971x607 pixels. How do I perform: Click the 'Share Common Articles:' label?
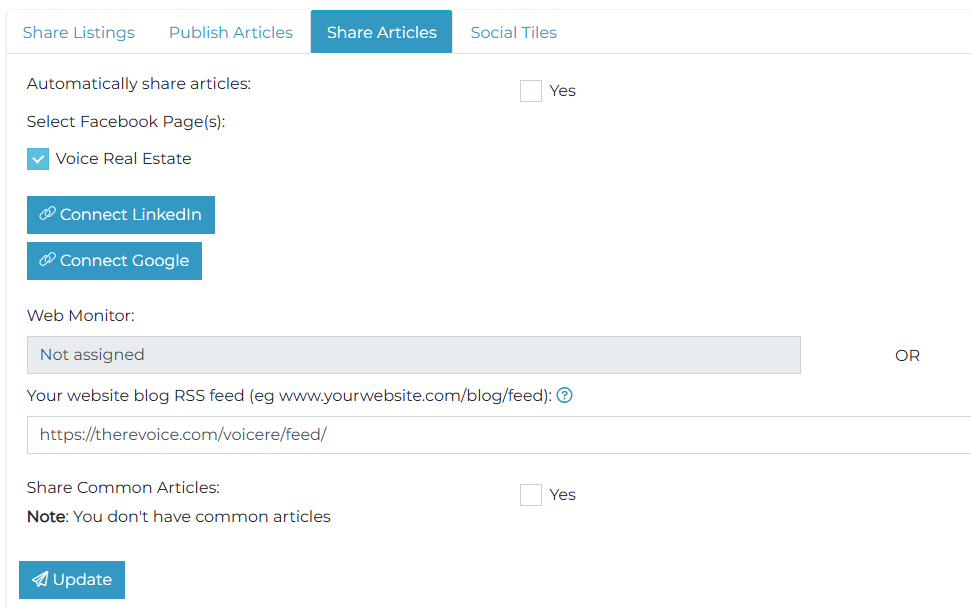click(123, 487)
